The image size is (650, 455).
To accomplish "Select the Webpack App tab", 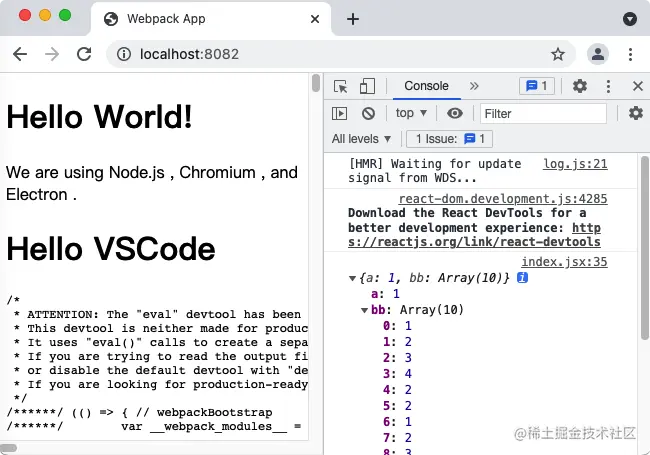I will coord(211,19).
